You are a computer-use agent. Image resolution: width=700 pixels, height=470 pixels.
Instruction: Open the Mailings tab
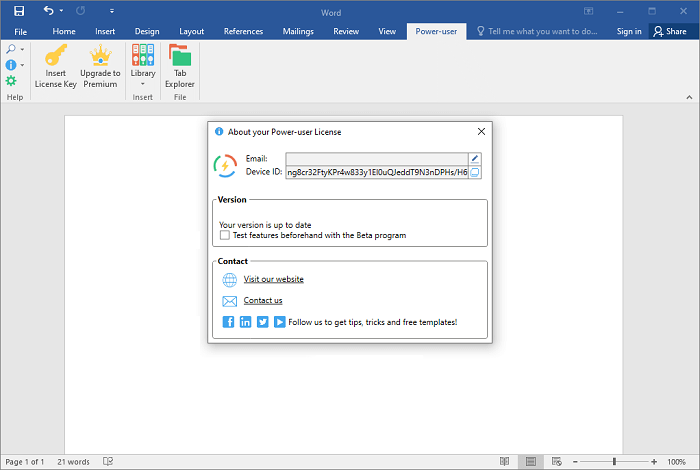pyautogui.click(x=298, y=31)
